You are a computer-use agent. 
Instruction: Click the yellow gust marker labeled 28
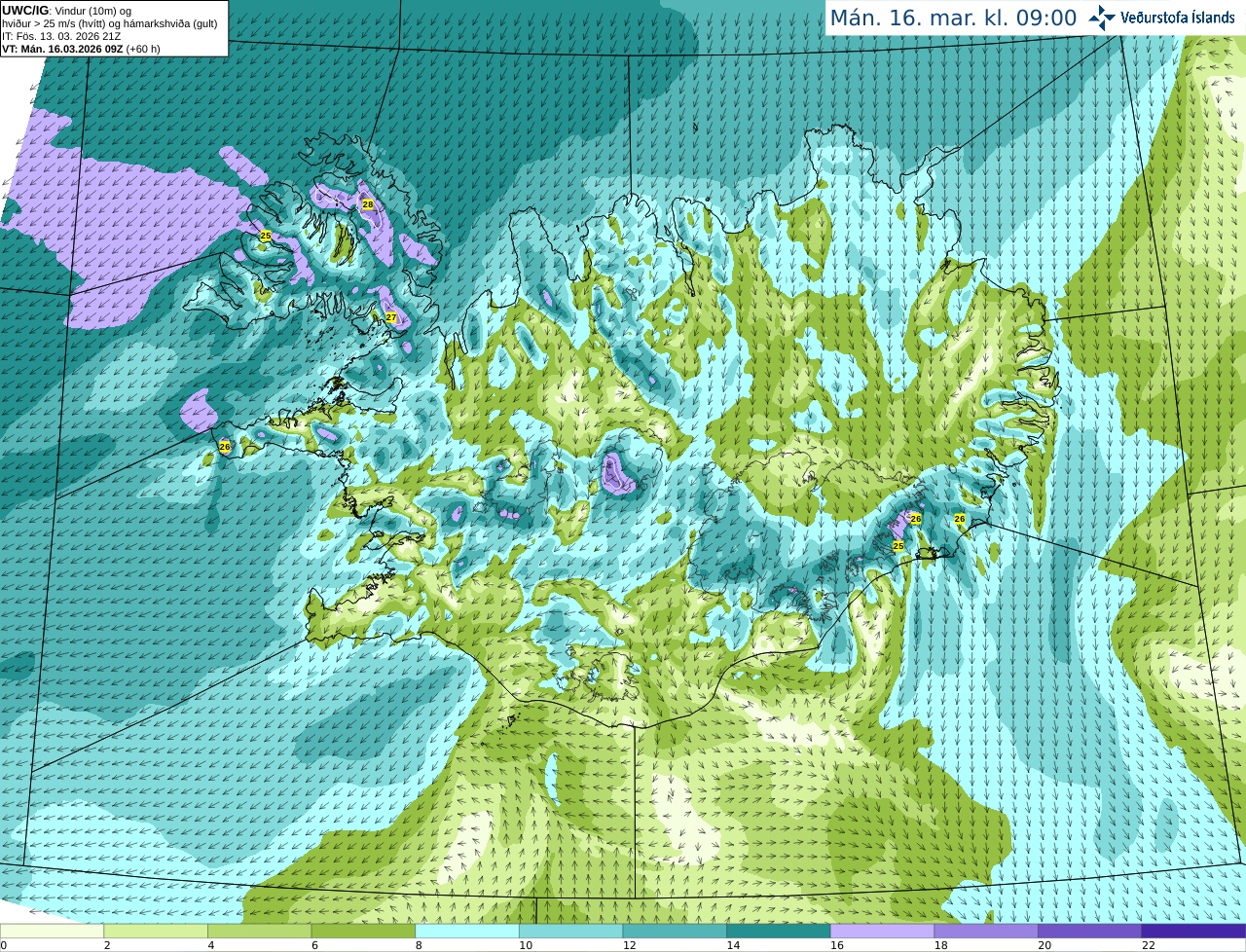coord(367,204)
